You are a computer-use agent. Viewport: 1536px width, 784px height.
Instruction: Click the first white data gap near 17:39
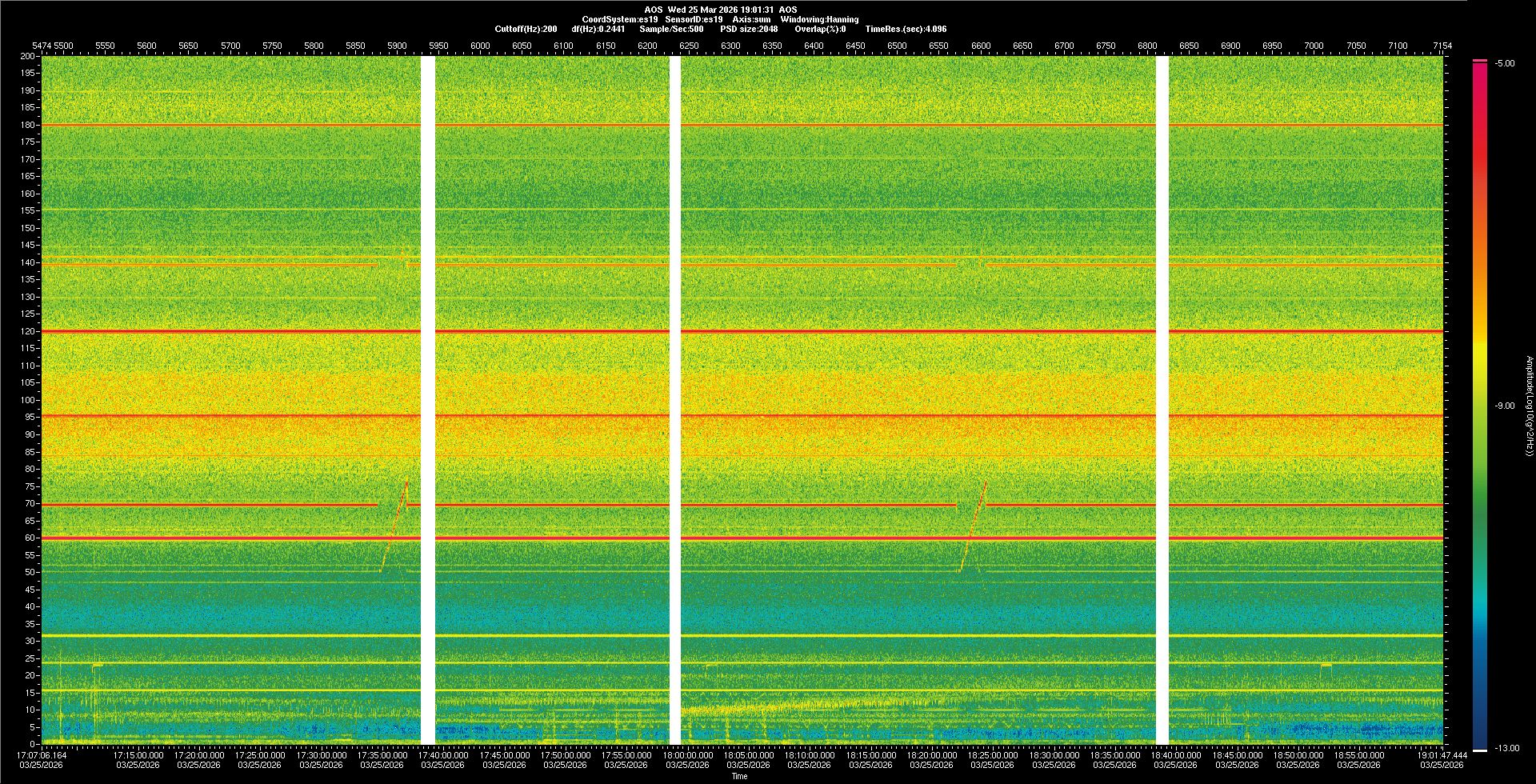[428, 400]
